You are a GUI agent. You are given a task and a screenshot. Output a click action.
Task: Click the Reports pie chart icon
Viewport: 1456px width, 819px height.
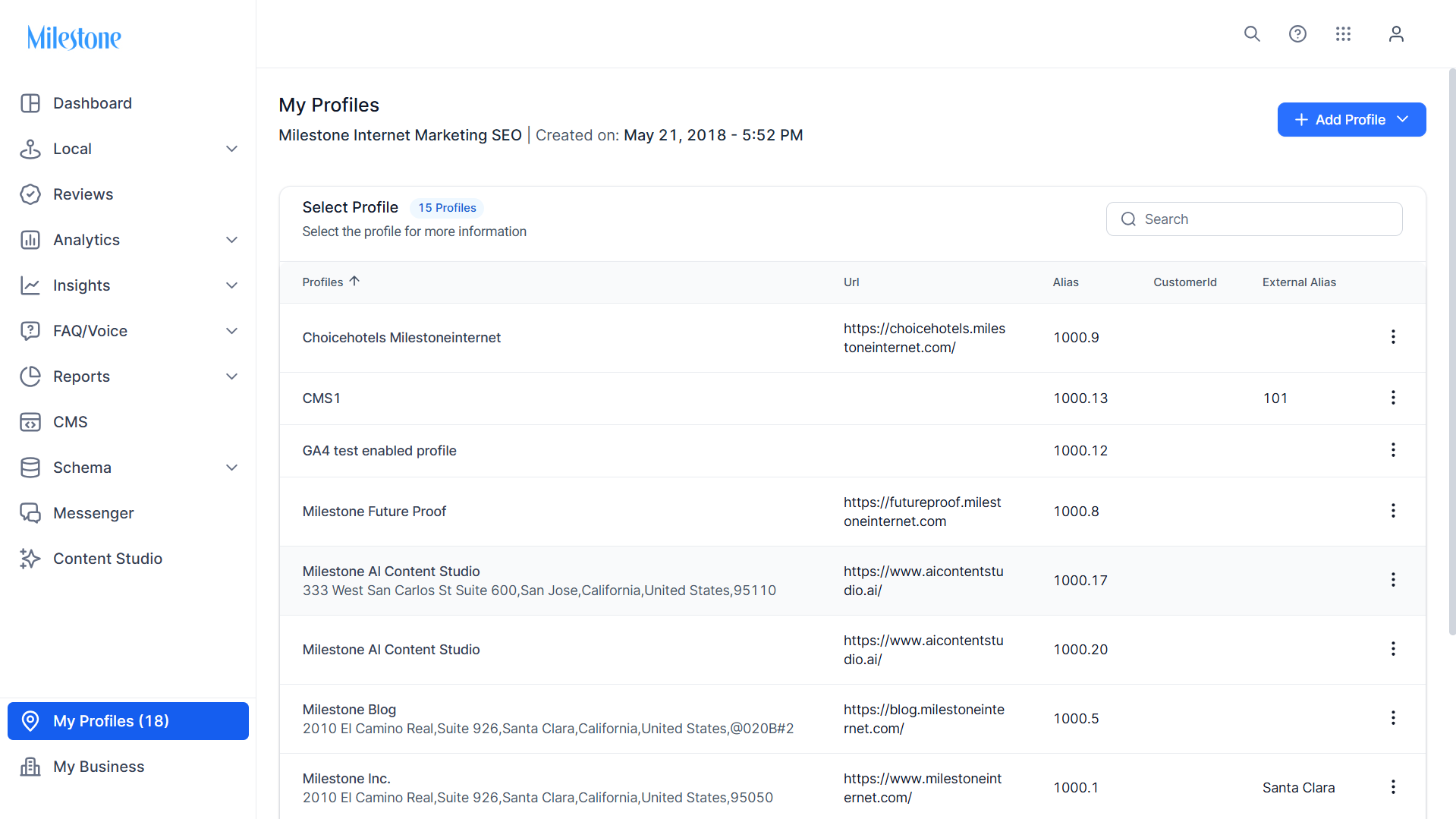tap(30, 376)
